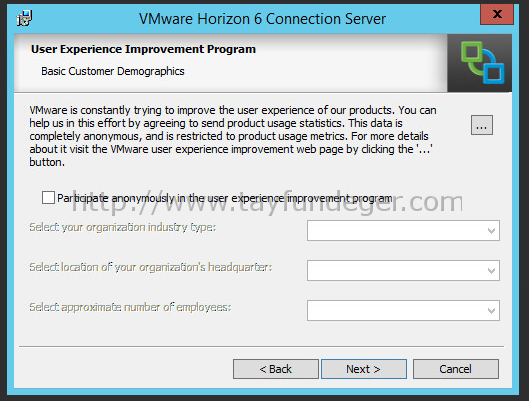Click the installer icon in the title bar

coord(24,18)
